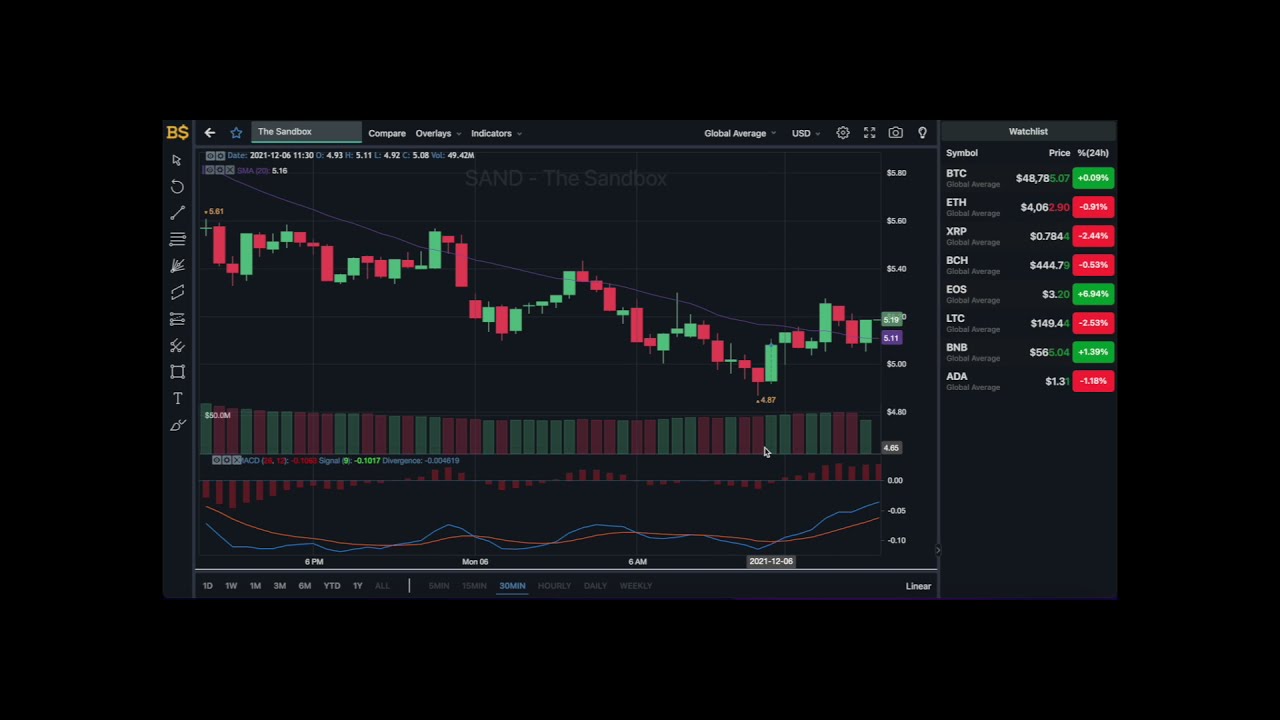1280x720 pixels.
Task: Switch to WEEKLY interval
Action: pyautogui.click(x=636, y=586)
